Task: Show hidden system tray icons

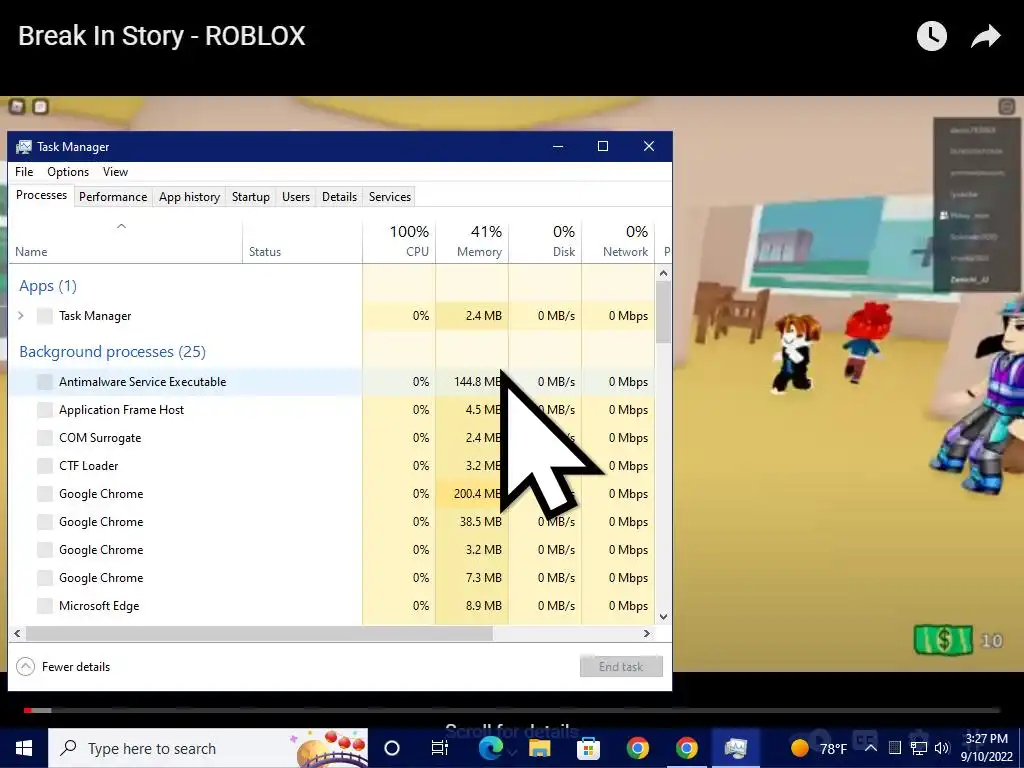Action: [x=871, y=748]
